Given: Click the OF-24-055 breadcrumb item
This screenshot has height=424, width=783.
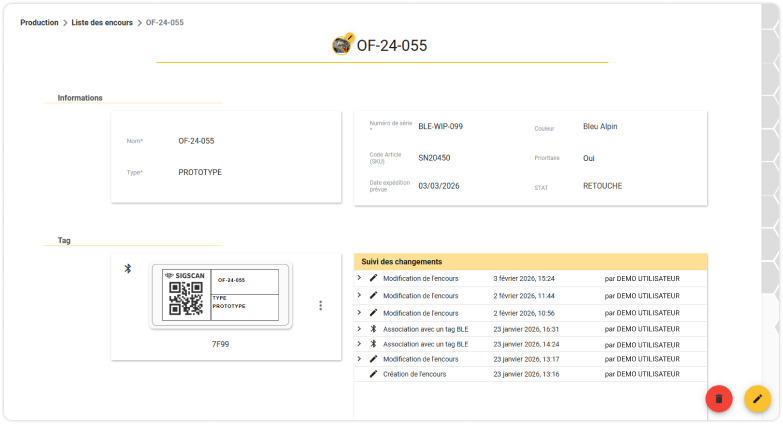Looking at the screenshot, I should 165,22.
